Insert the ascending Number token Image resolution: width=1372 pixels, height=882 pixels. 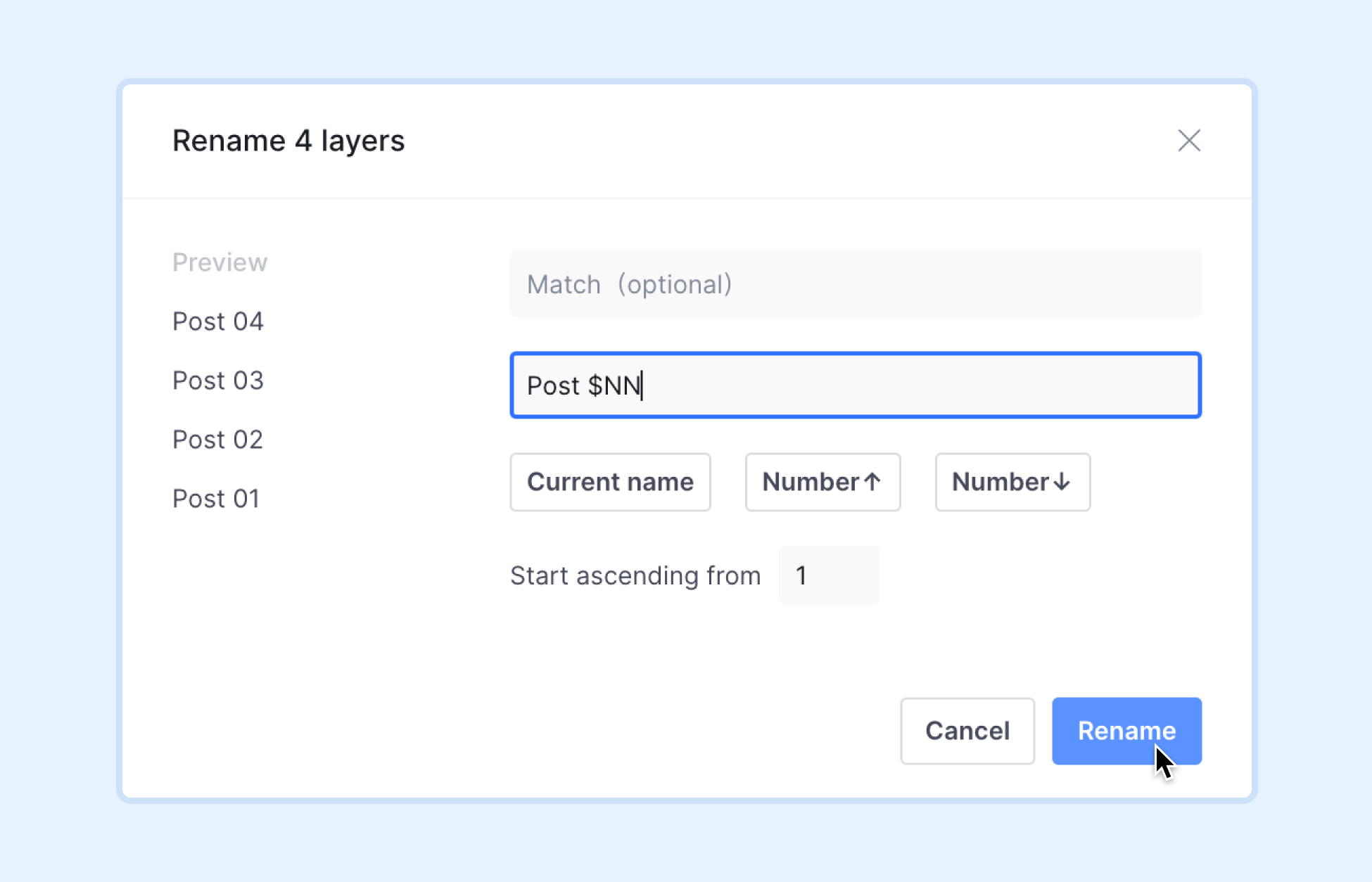822,482
